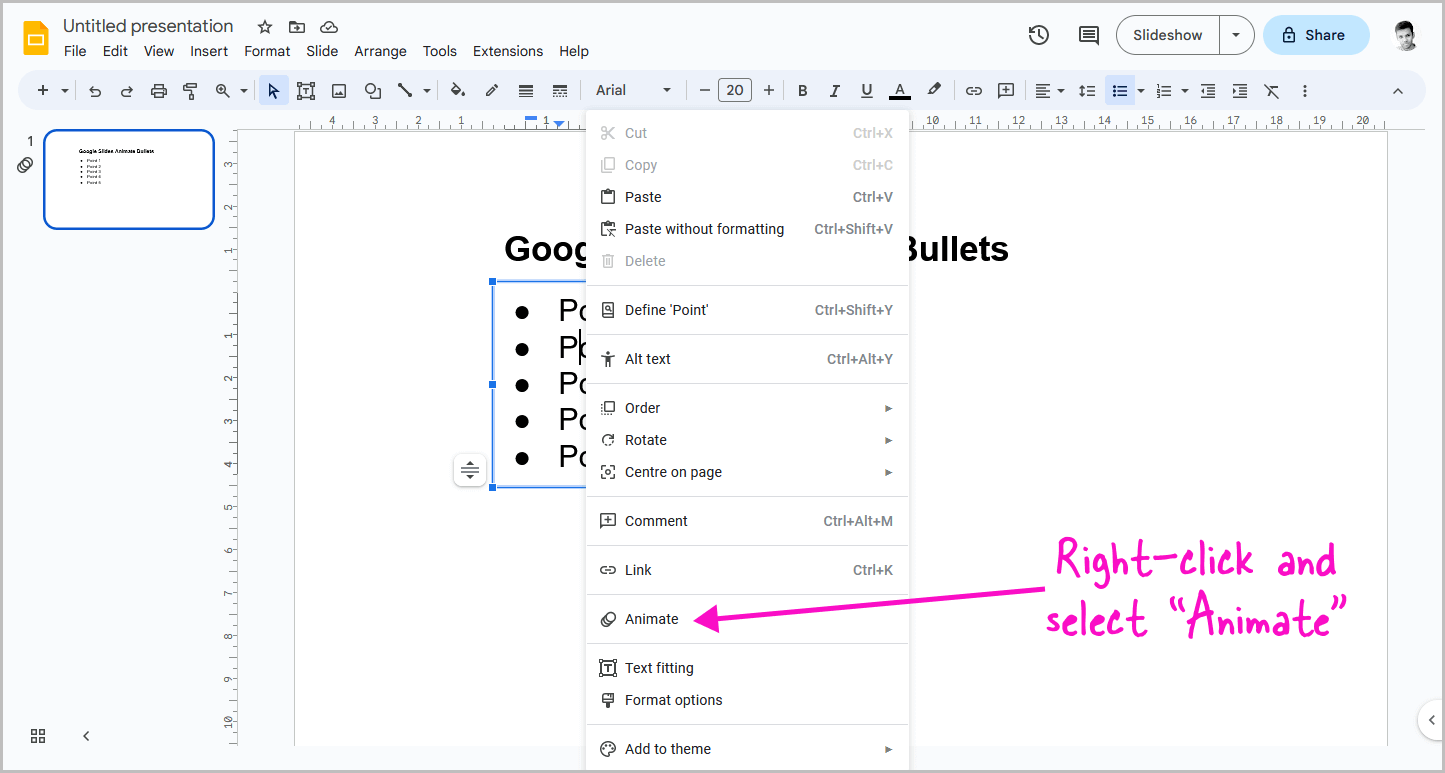Collapse the toolbar with the up chevron
1445x773 pixels.
click(x=1398, y=91)
